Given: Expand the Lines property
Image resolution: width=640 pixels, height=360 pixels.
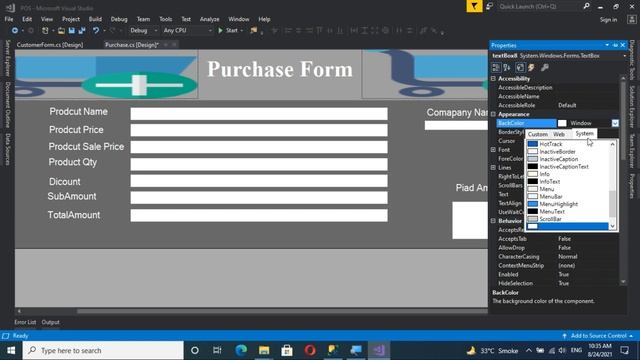Looking at the screenshot, I should tap(493, 168).
